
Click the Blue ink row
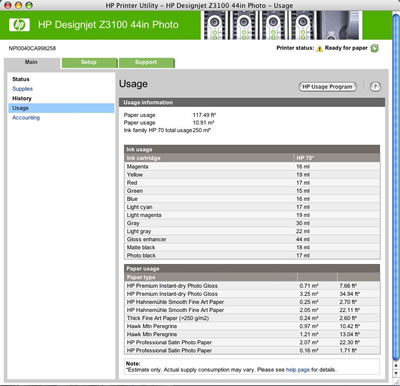[x=252, y=199]
